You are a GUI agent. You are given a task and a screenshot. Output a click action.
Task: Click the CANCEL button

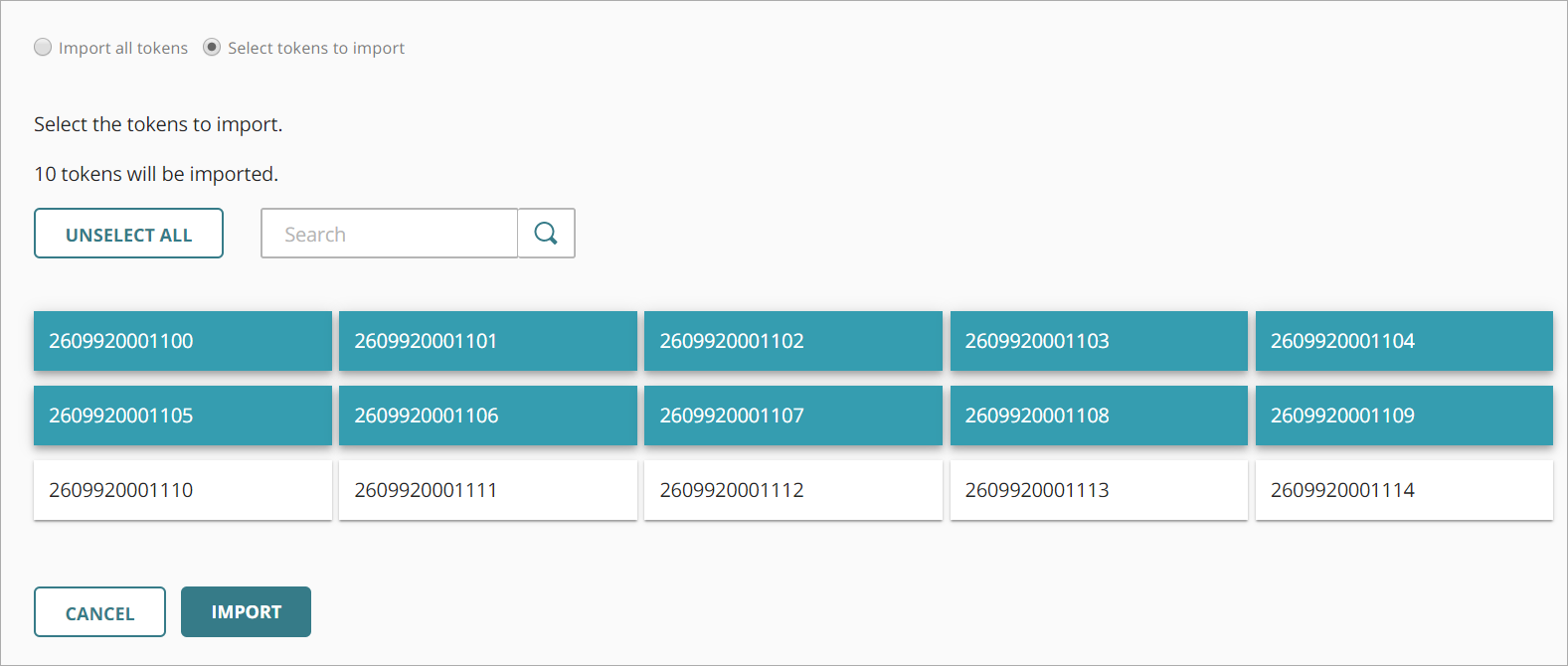coord(99,611)
